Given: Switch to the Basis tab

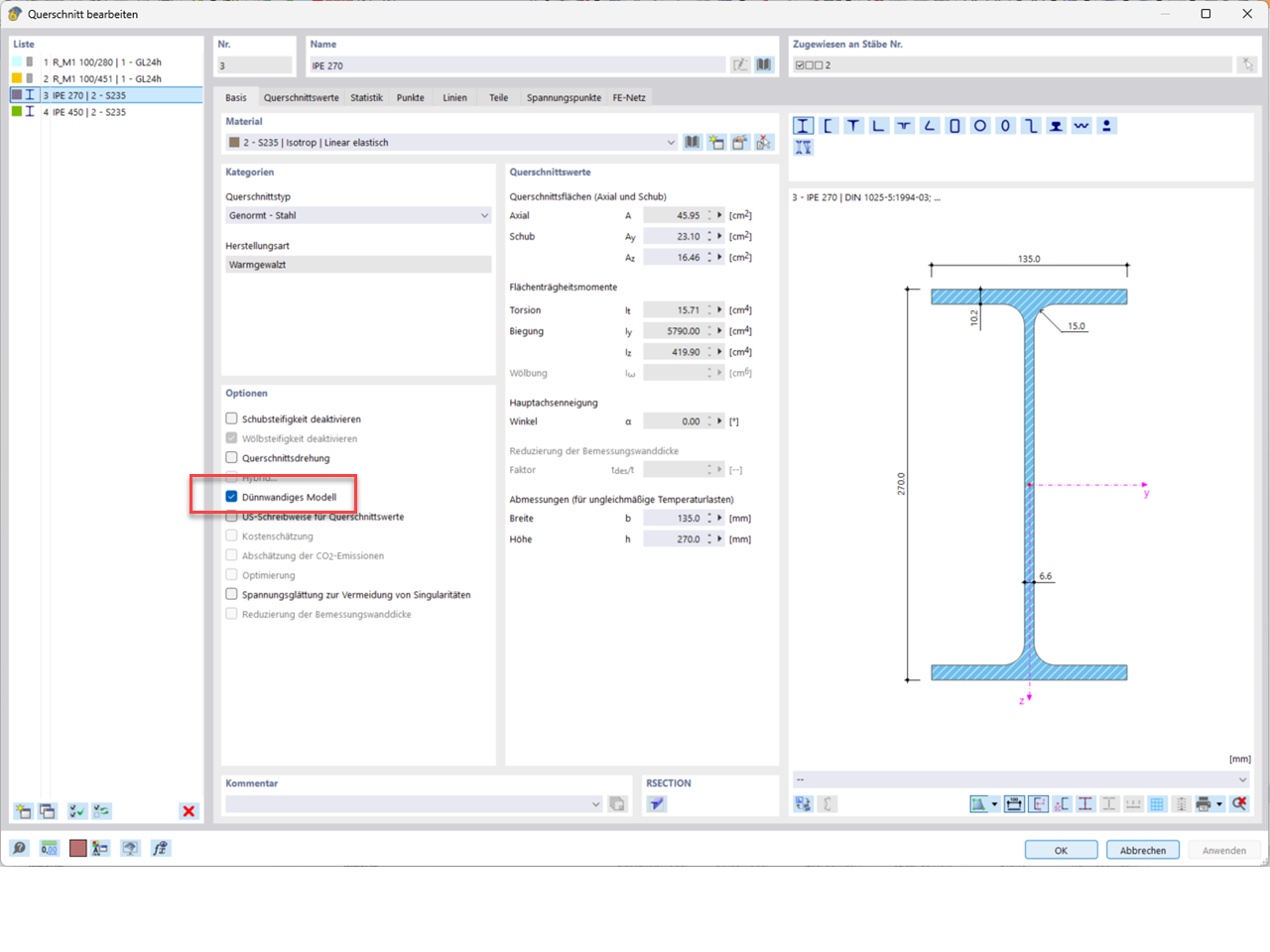Looking at the screenshot, I should point(236,97).
